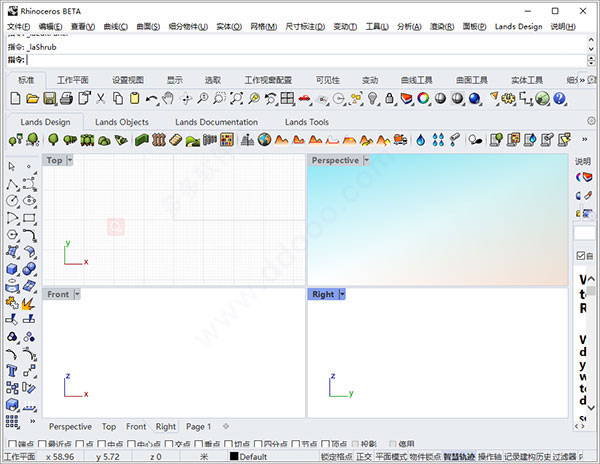Add a new layout with the plus tab
The height and width of the screenshot is (464, 600).
click(x=226, y=426)
